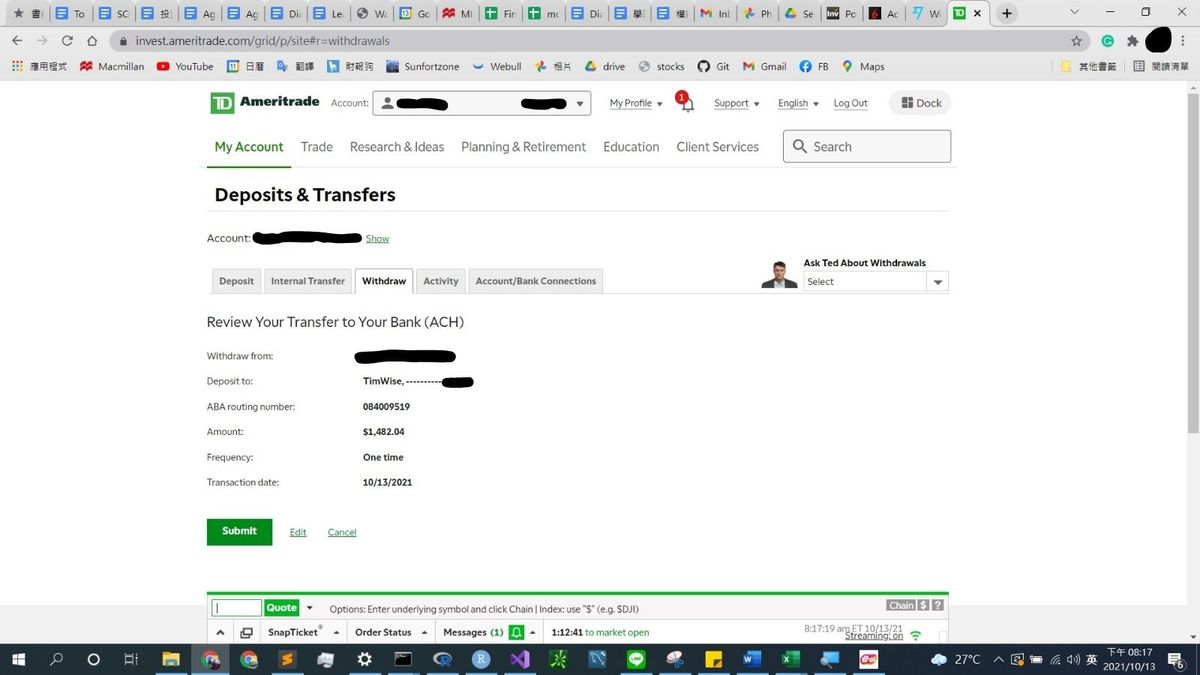Click the question mark help icon

point(938,605)
